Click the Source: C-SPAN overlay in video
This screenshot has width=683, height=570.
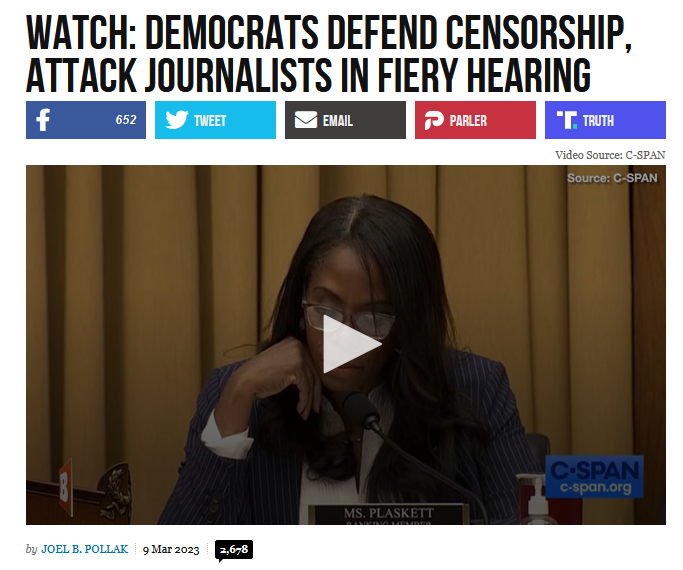pos(612,178)
